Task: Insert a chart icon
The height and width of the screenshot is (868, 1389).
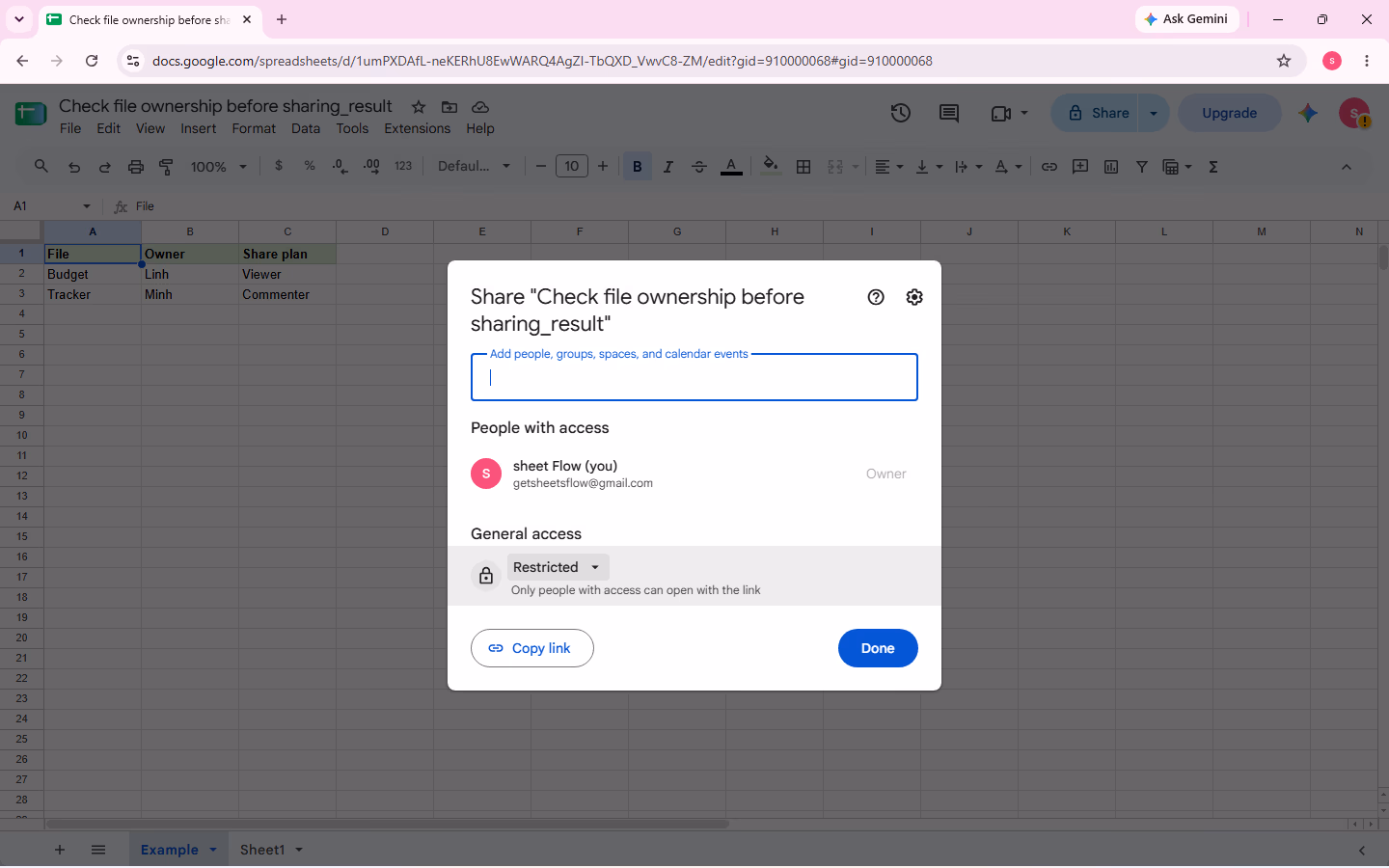Action: pyautogui.click(x=1111, y=167)
